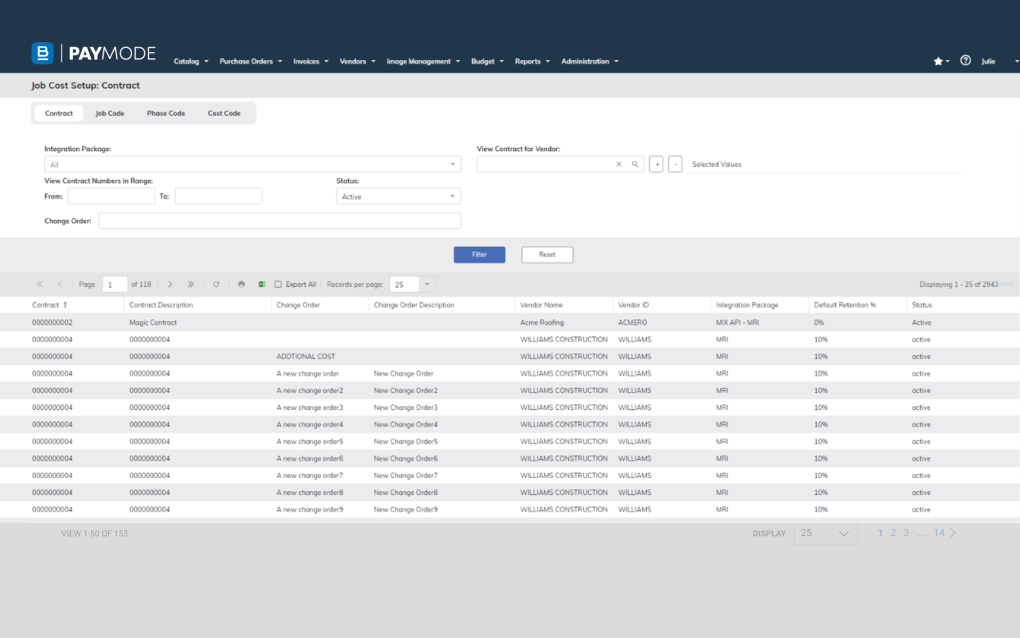
Task: Expand the Integration Package dropdown
Action: (x=453, y=164)
